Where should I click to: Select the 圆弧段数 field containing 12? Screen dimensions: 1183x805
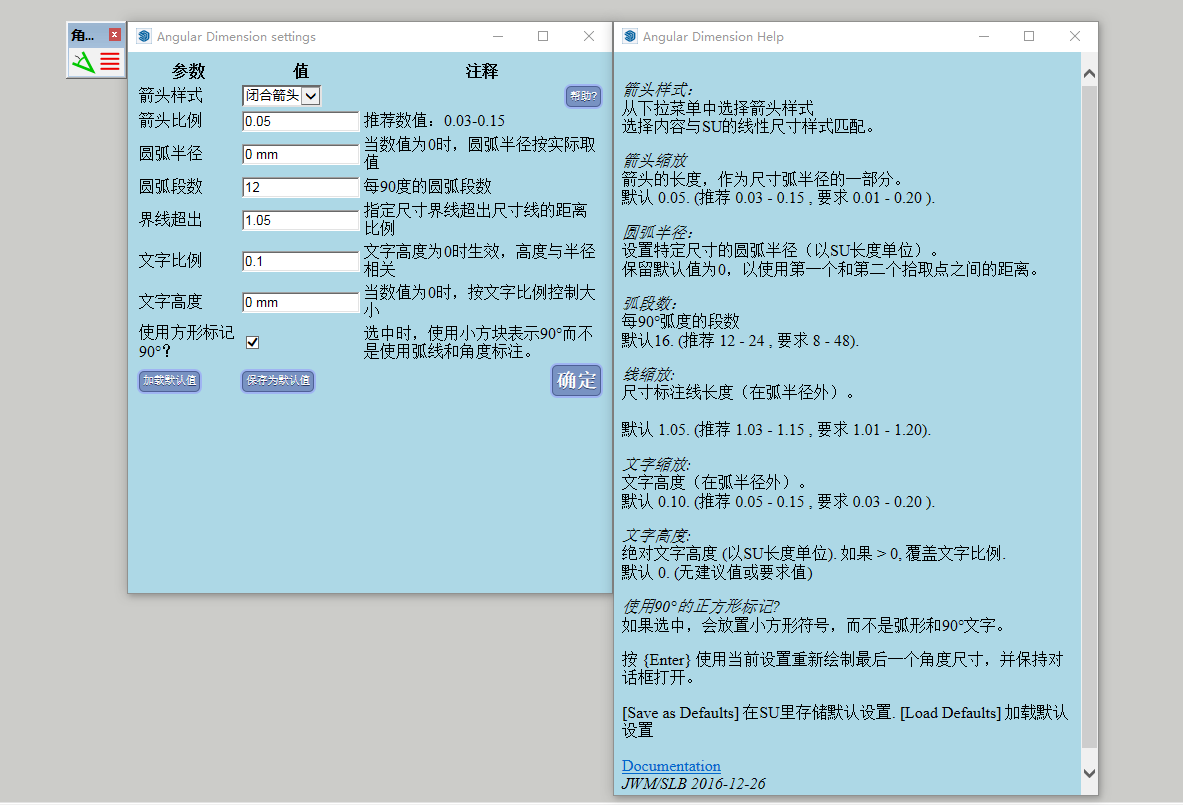[298, 187]
